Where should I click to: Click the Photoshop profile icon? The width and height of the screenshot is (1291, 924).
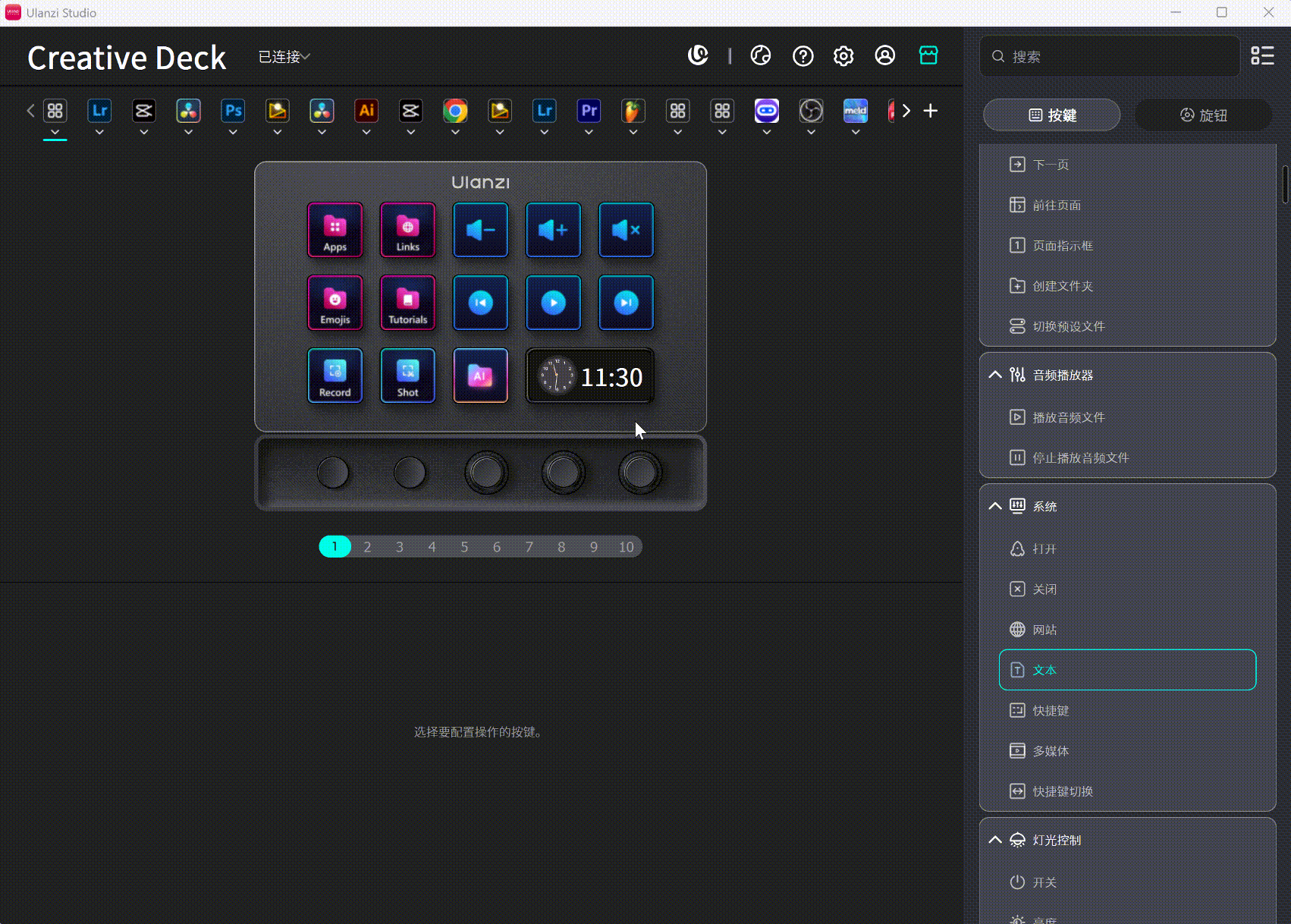[x=233, y=112]
